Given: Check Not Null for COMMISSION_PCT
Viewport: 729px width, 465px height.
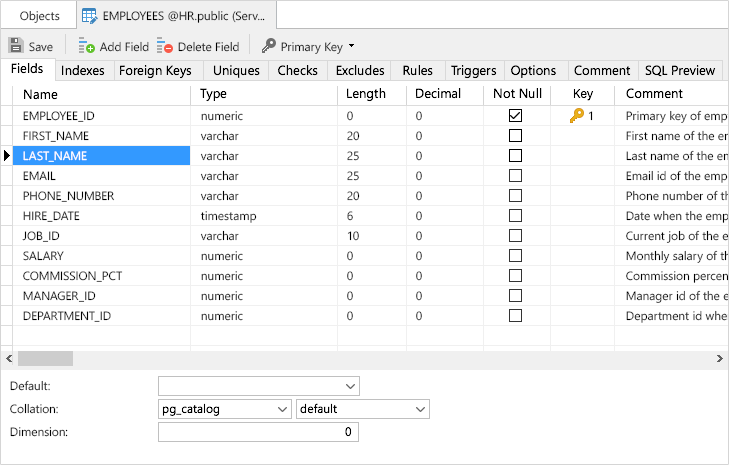Looking at the screenshot, I should (x=515, y=275).
